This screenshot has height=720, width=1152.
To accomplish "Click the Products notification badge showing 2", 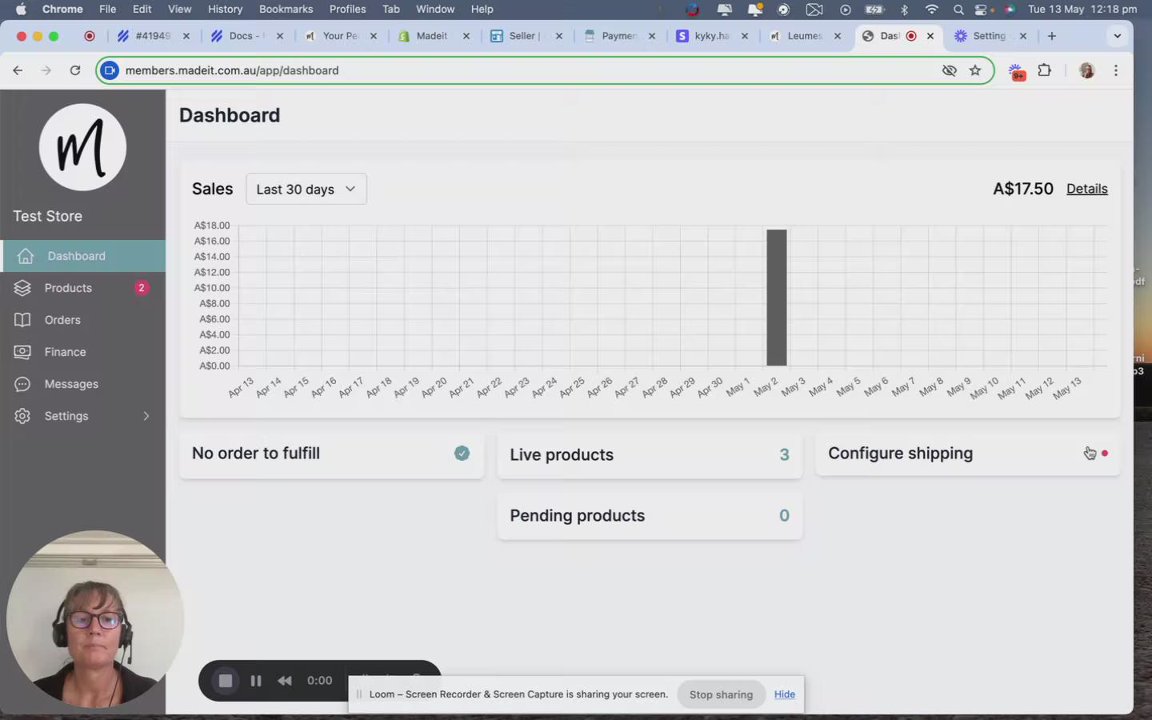I will [x=141, y=288].
